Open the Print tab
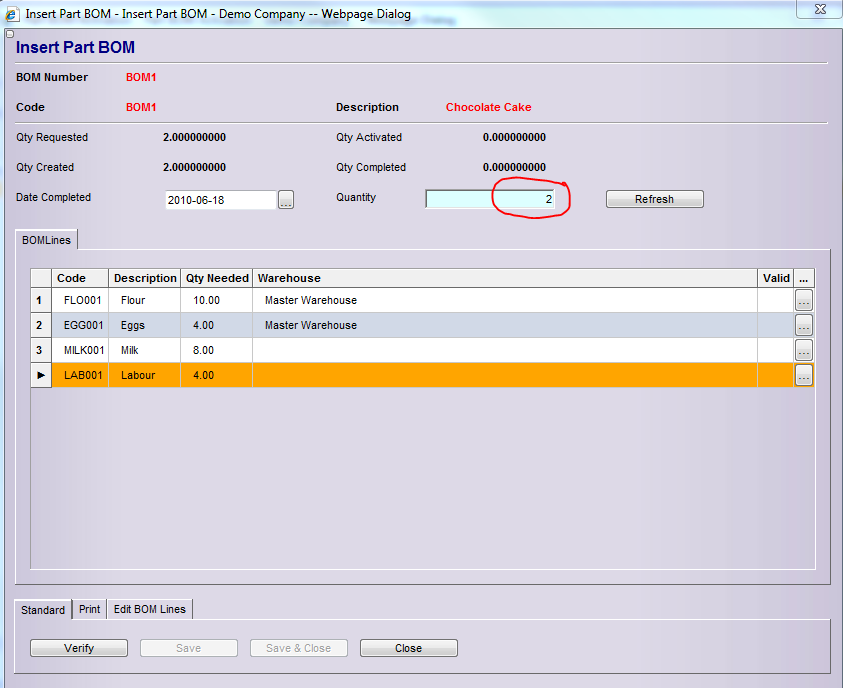 click(x=90, y=609)
